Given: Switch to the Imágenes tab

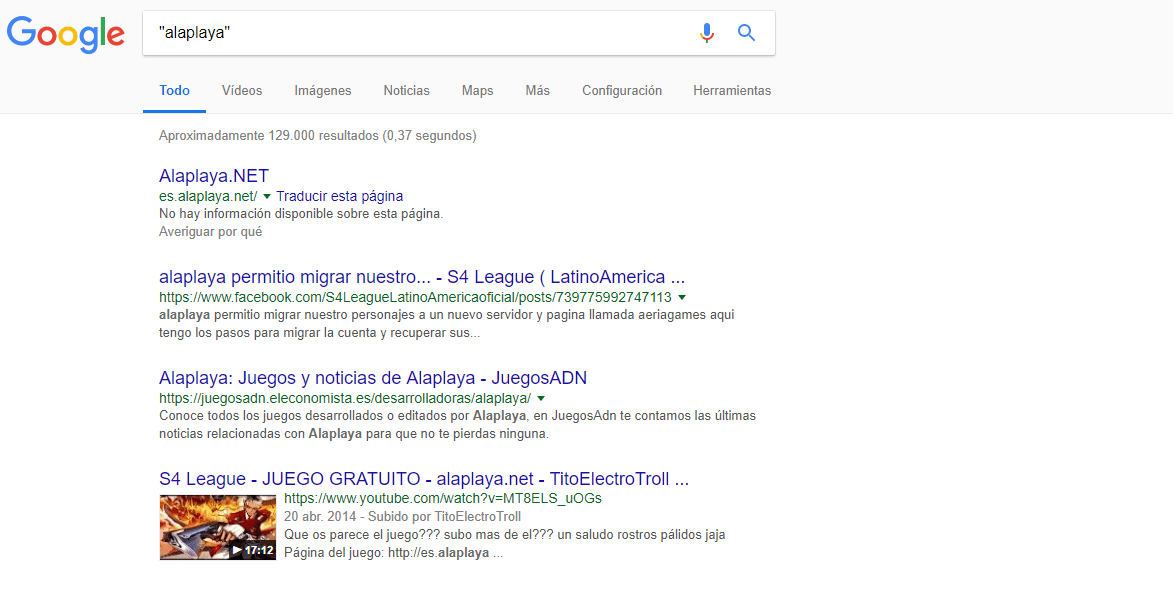Looking at the screenshot, I should pyautogui.click(x=322, y=90).
